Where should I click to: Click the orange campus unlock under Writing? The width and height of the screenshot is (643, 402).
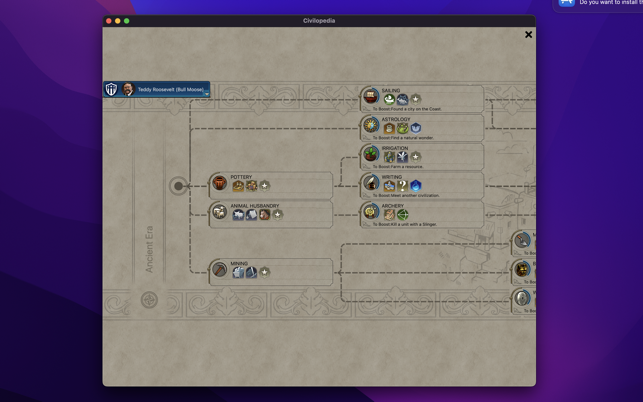tap(389, 186)
